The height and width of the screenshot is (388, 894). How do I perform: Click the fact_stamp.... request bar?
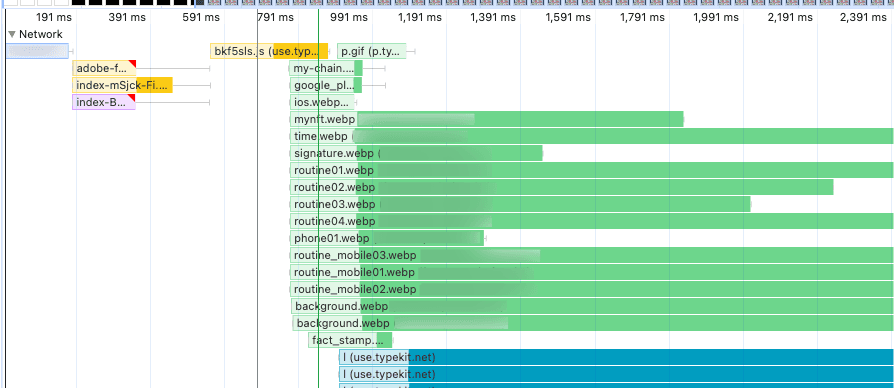pos(350,341)
